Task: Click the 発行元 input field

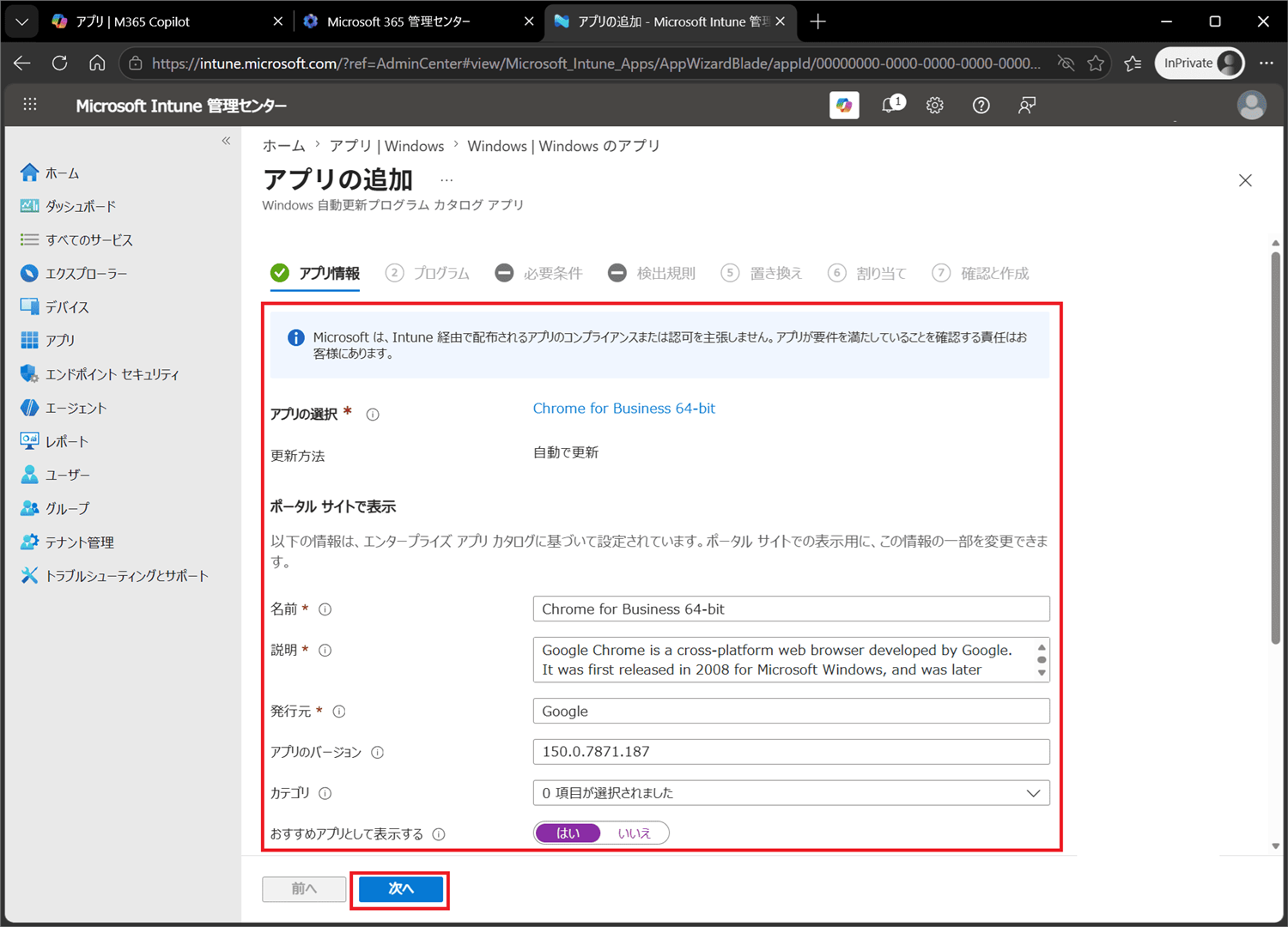Action: point(791,711)
